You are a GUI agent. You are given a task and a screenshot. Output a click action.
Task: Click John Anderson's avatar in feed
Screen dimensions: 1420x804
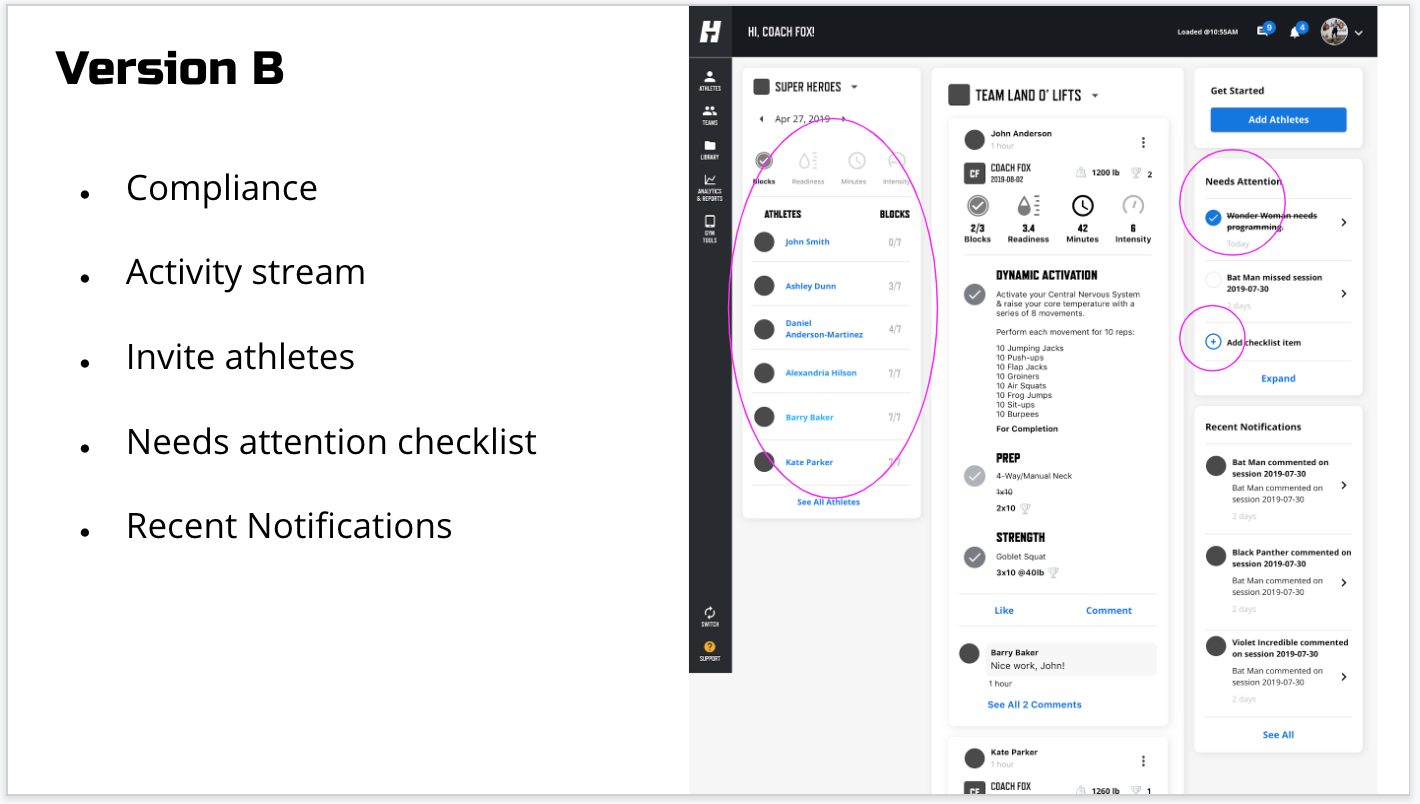pyautogui.click(x=974, y=139)
